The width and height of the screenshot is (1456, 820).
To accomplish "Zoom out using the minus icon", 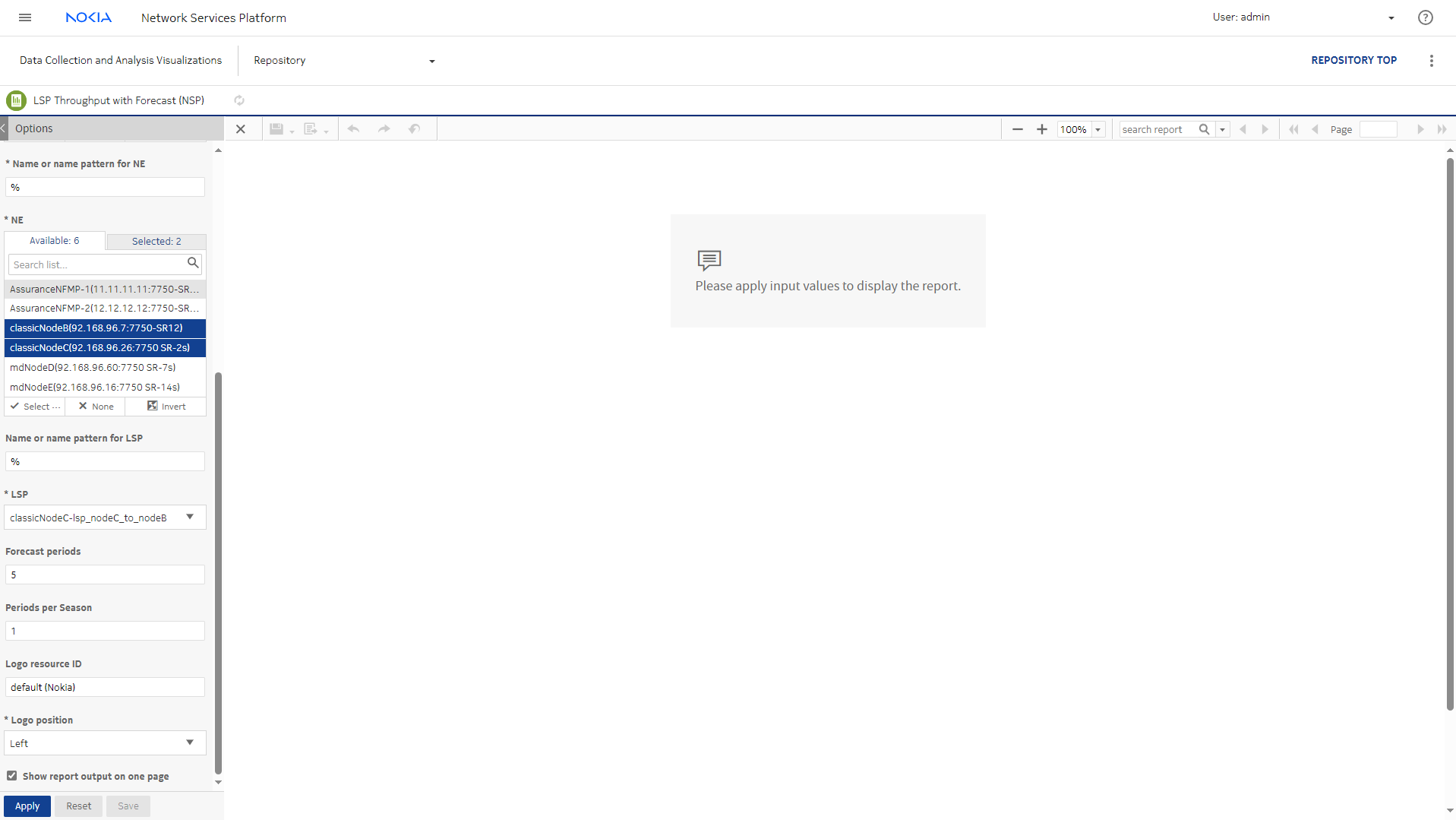I will (x=1018, y=129).
